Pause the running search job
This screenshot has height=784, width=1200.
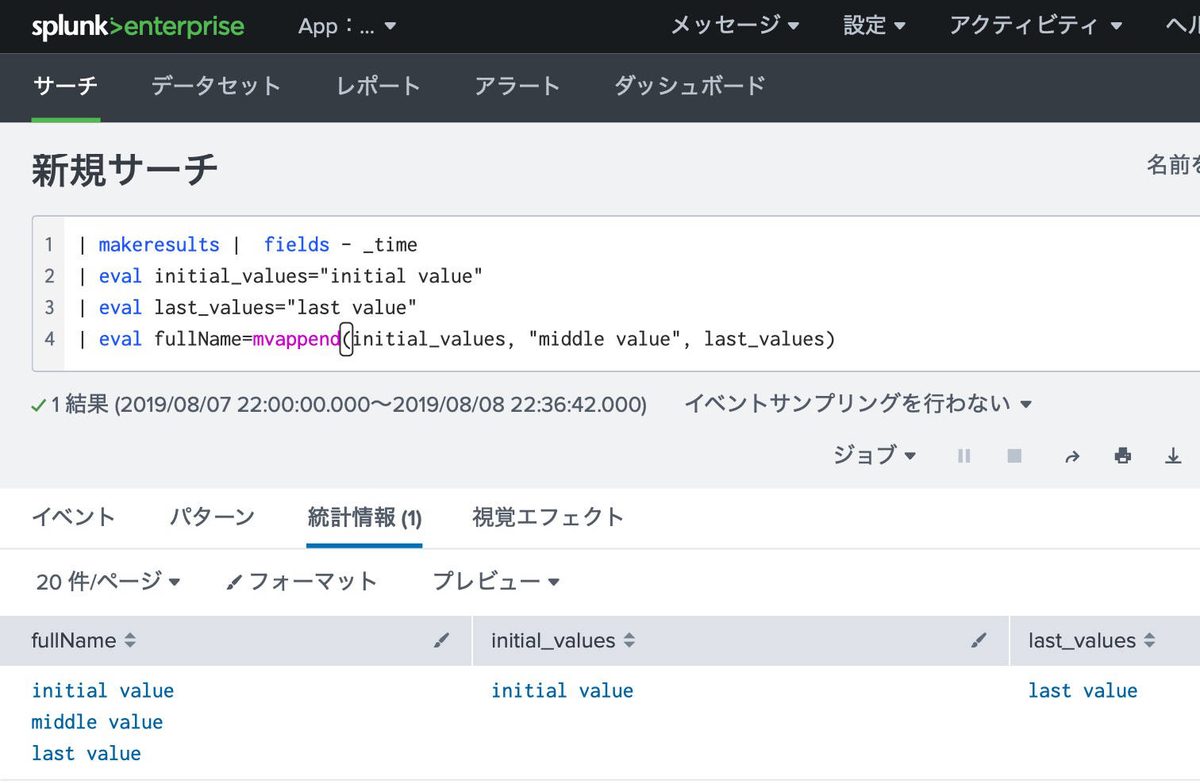point(963,455)
